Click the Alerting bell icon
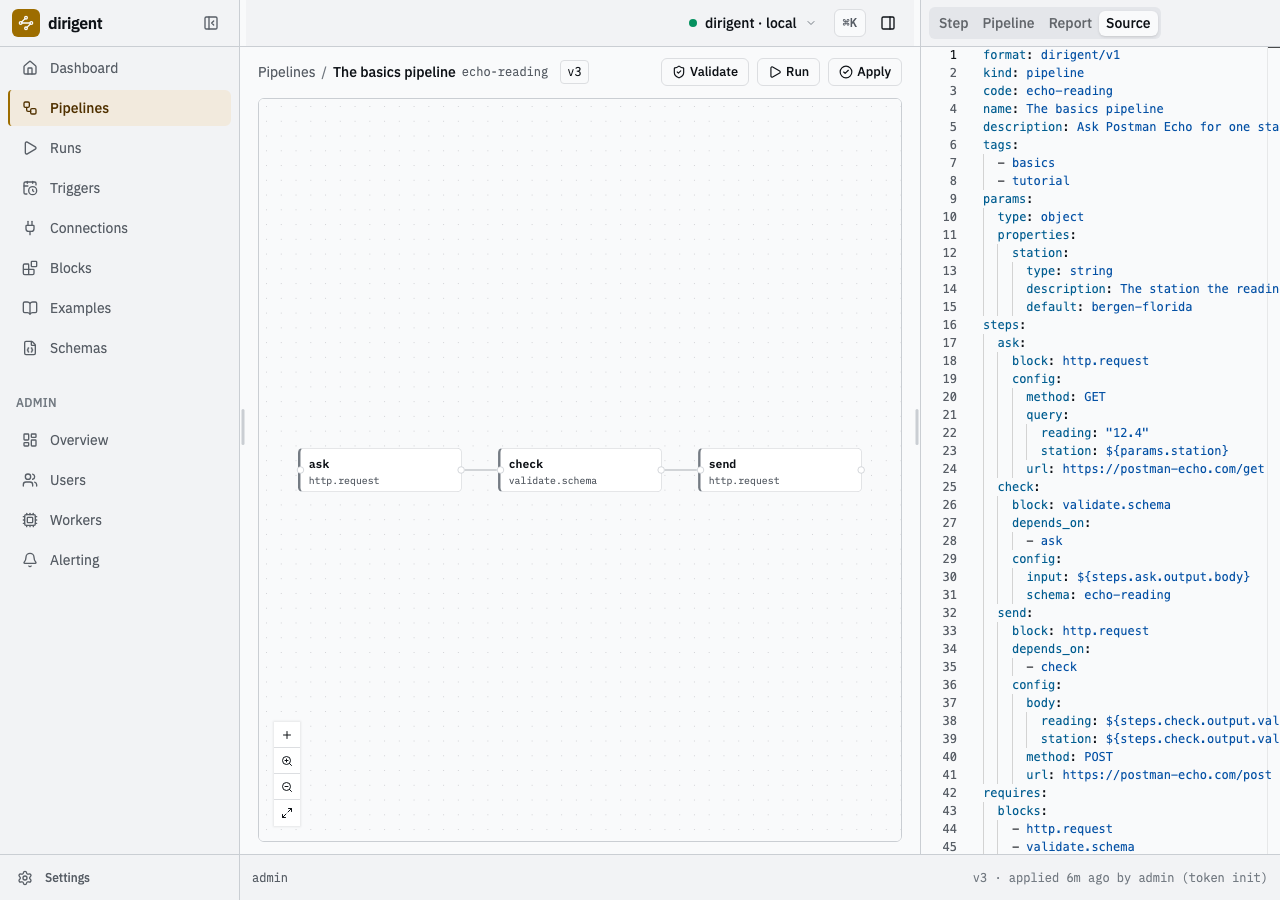The width and height of the screenshot is (1280, 900). (x=30, y=560)
